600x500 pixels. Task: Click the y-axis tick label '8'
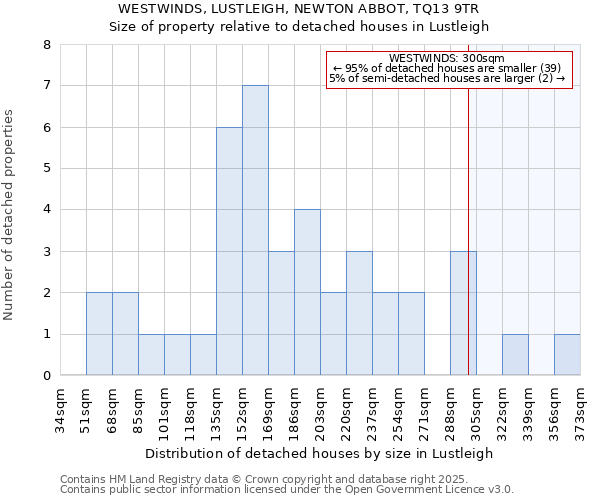coord(47,45)
